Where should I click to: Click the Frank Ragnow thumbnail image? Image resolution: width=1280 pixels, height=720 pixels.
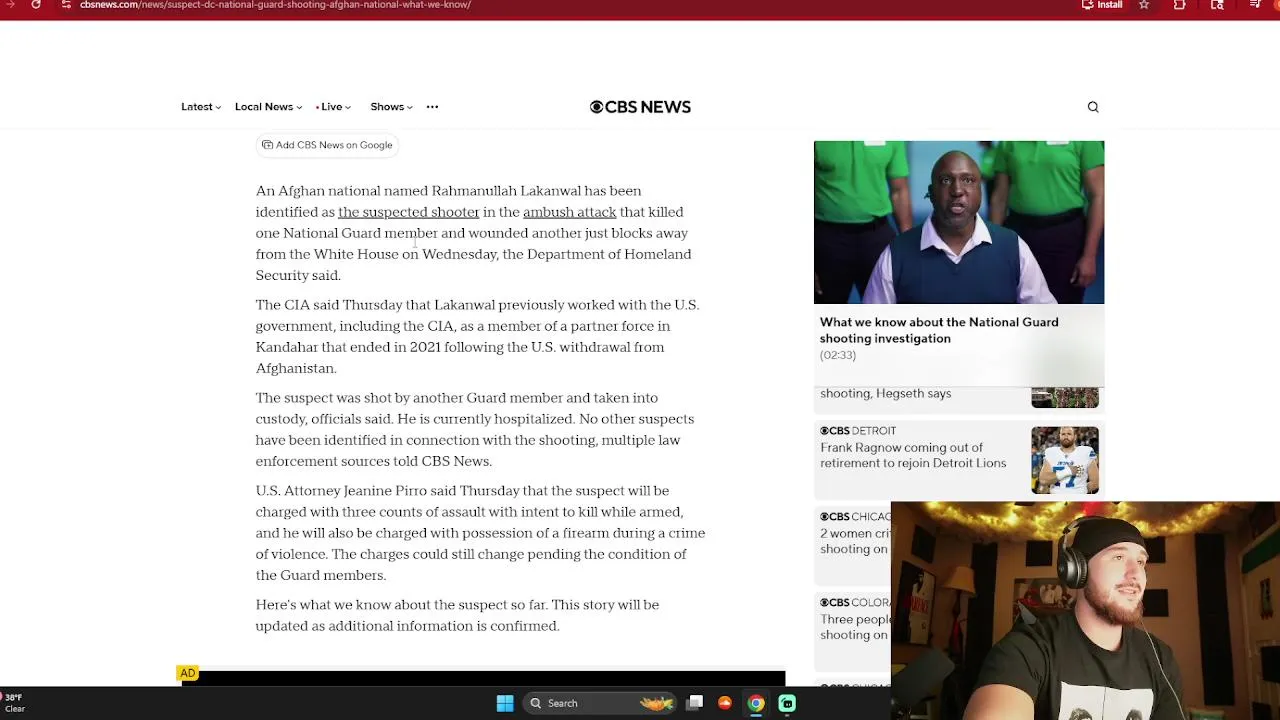click(x=1065, y=460)
